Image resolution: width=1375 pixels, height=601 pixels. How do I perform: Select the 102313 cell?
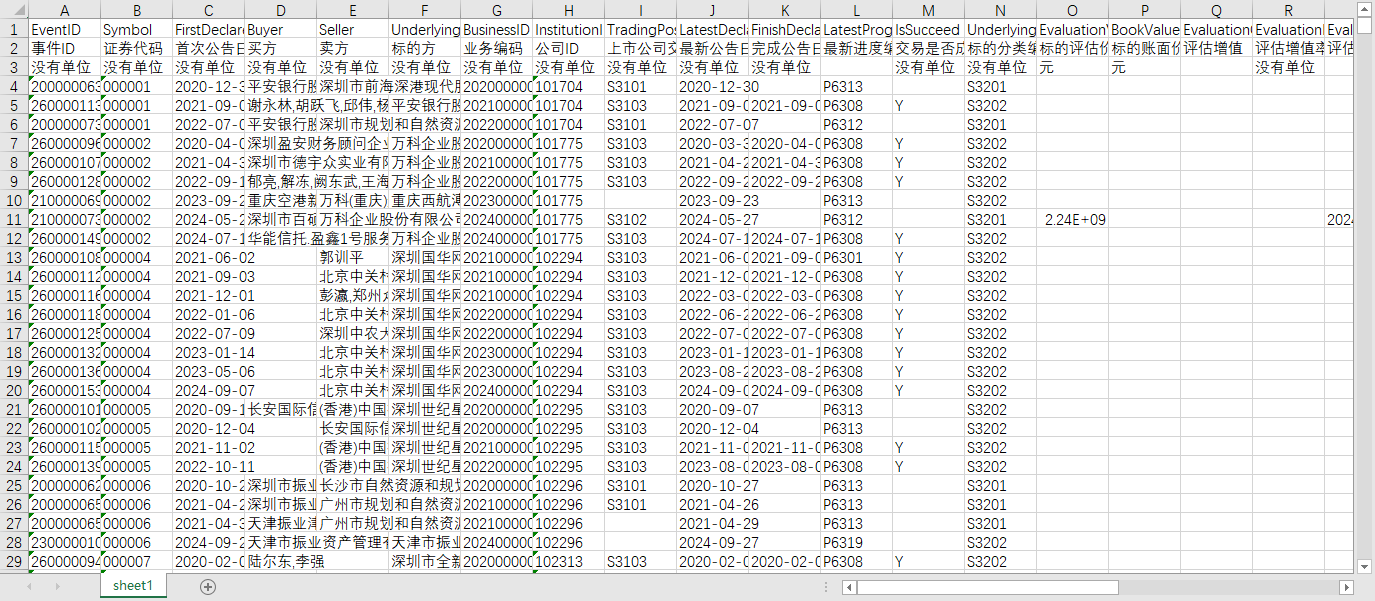pos(568,561)
